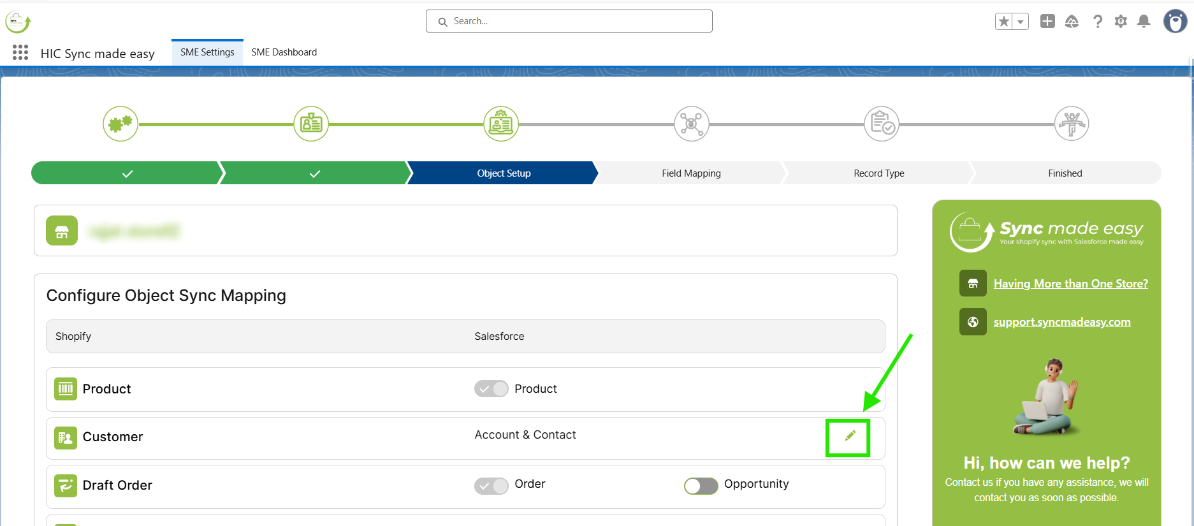Click the Draft Order row label
This screenshot has width=1194, height=526.
[x=117, y=485]
